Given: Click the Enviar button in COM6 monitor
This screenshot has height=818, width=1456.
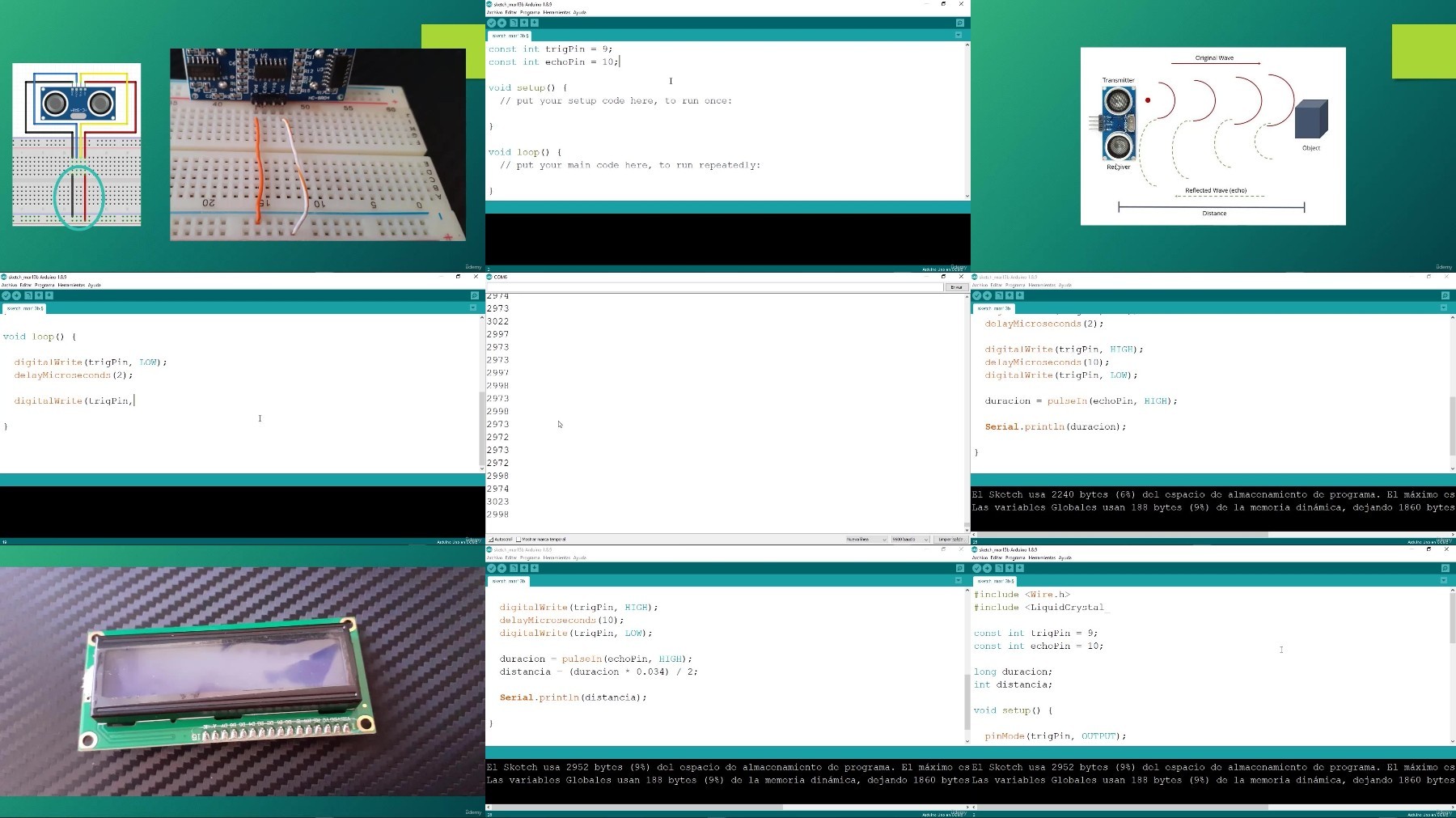Looking at the screenshot, I should coord(956,287).
